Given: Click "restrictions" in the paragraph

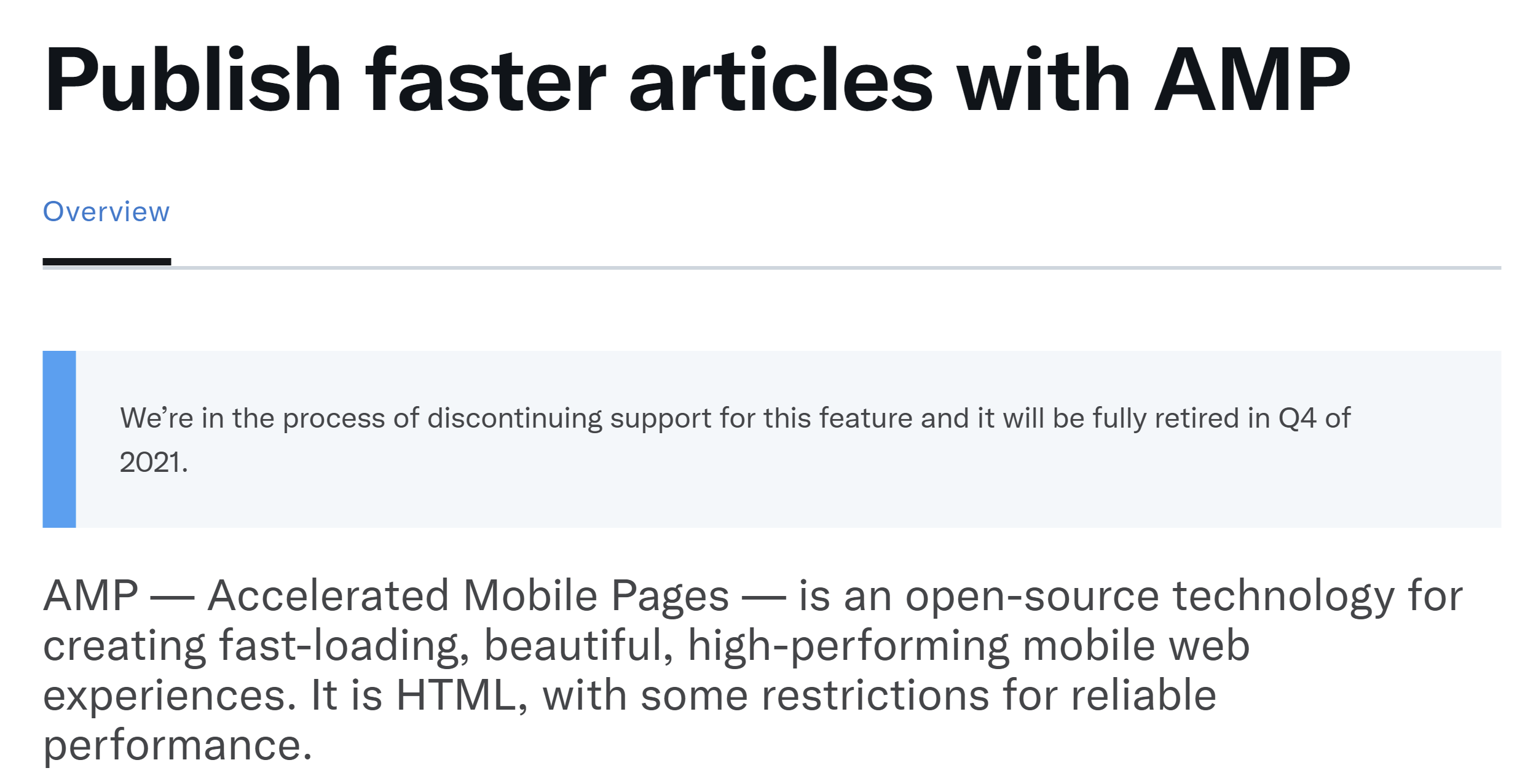Looking at the screenshot, I should pos(875,696).
